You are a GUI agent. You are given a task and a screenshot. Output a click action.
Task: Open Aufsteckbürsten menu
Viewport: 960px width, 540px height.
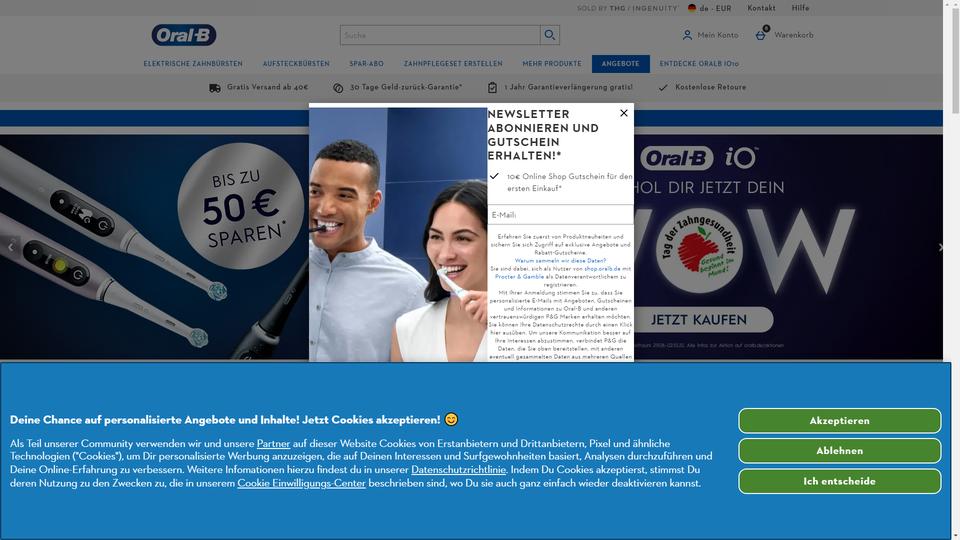[x=296, y=64]
